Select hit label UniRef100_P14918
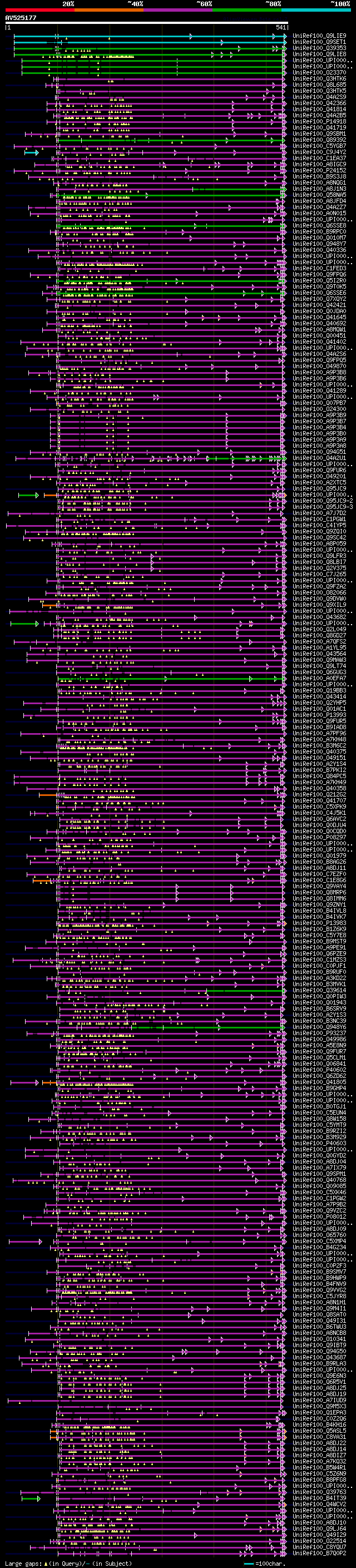This screenshot has width=356, height=1568. pos(319,122)
